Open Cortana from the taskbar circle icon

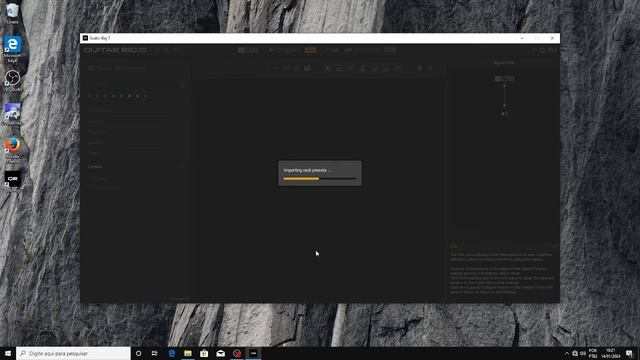tap(138, 353)
